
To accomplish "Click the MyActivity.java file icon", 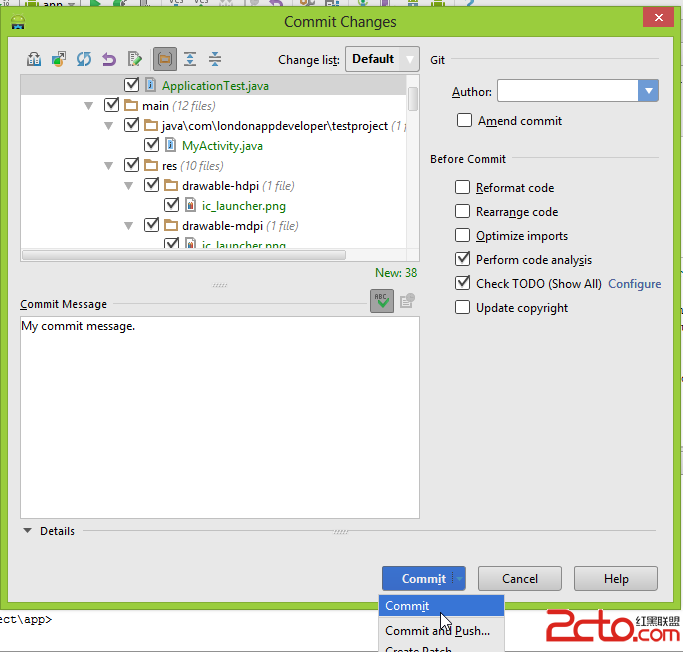I will pos(170,145).
